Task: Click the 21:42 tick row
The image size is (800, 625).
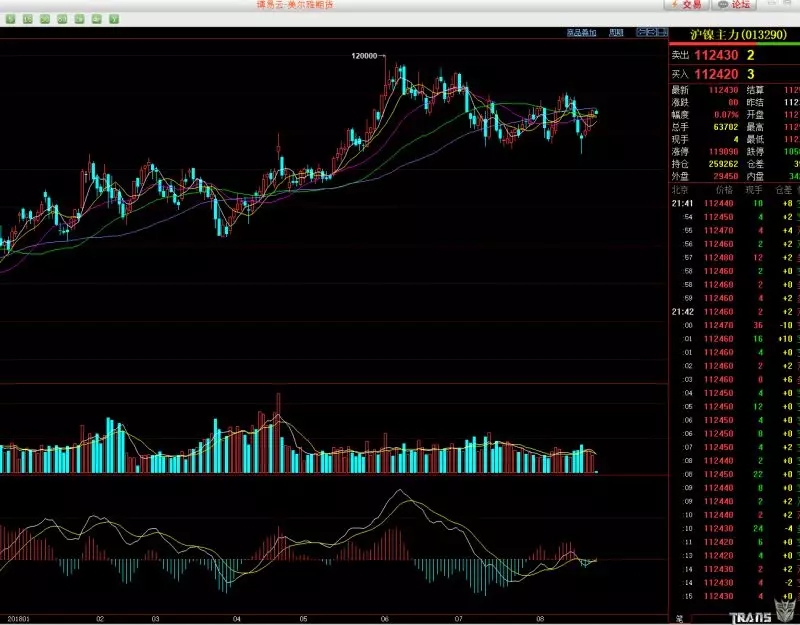Action: (734, 312)
